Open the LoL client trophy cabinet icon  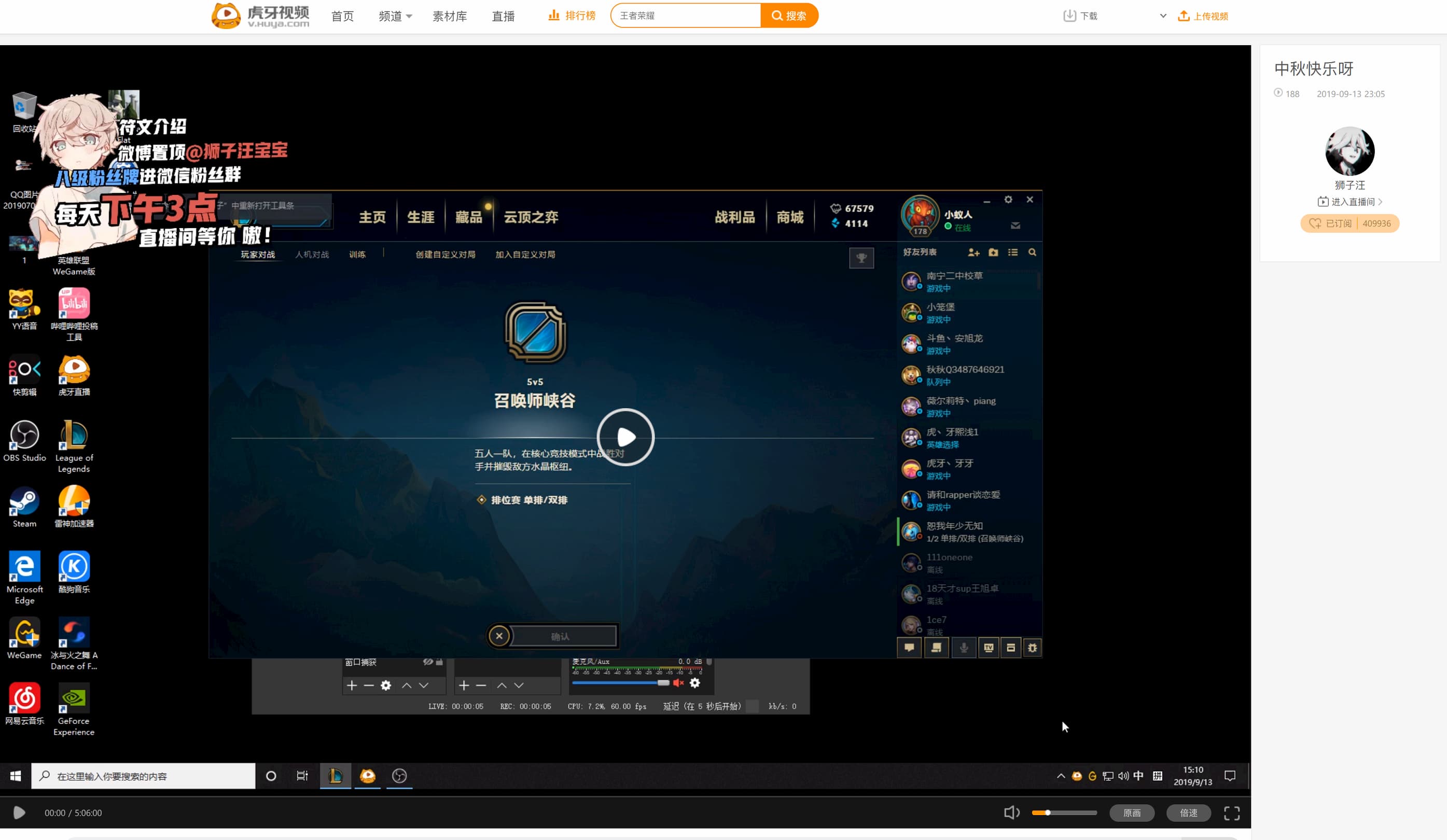862,258
